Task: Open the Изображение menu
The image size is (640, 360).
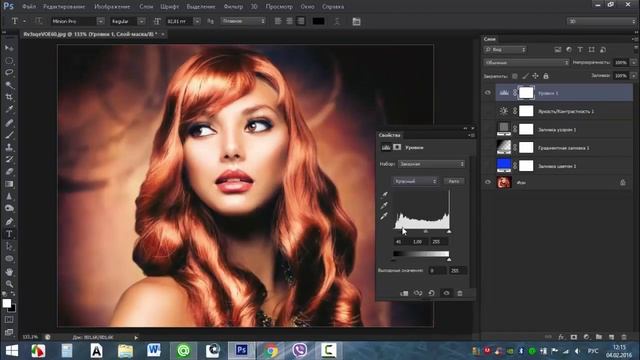Action: (x=112, y=7)
